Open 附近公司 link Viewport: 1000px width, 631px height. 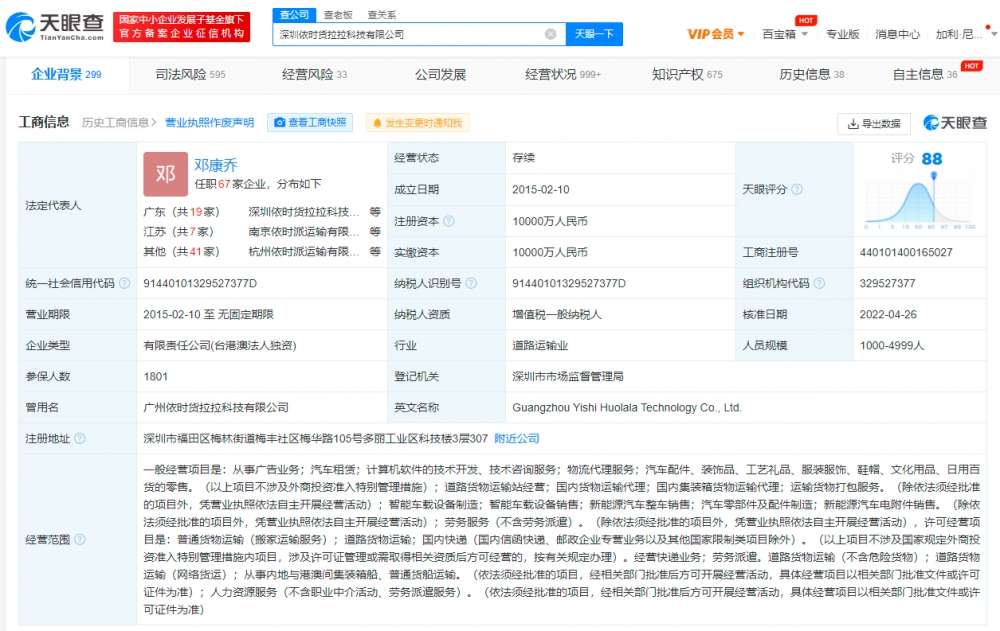pyautogui.click(x=517, y=438)
